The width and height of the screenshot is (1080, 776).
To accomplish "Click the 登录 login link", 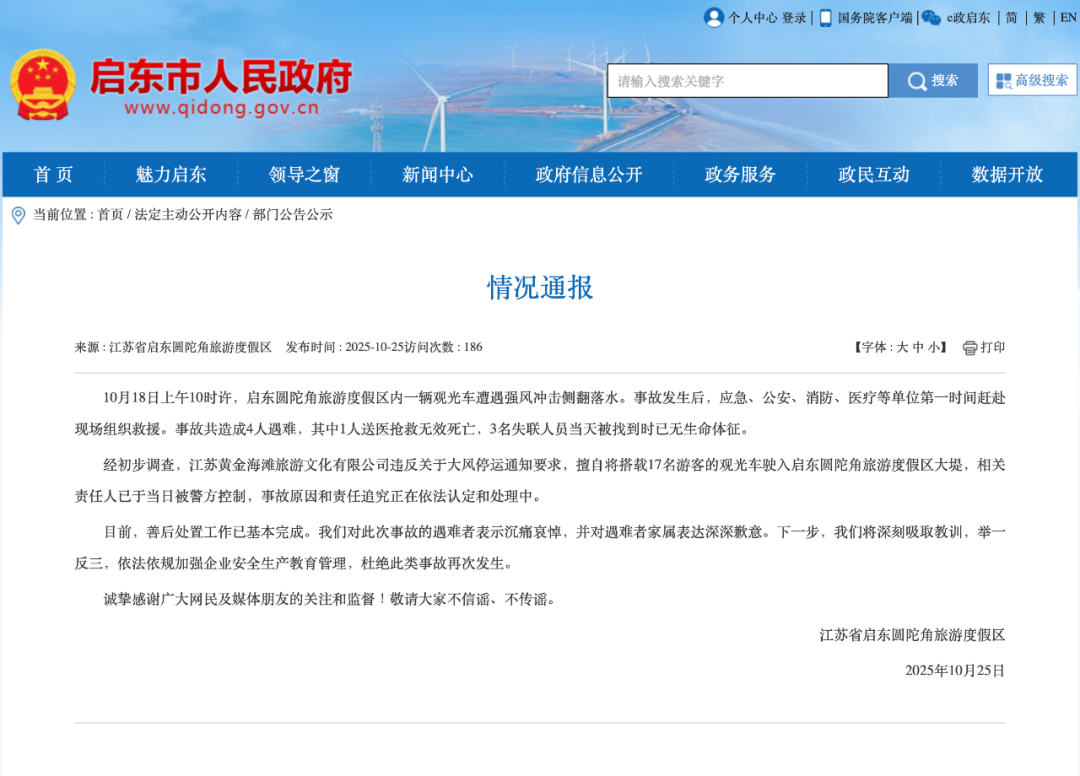I will click(794, 18).
